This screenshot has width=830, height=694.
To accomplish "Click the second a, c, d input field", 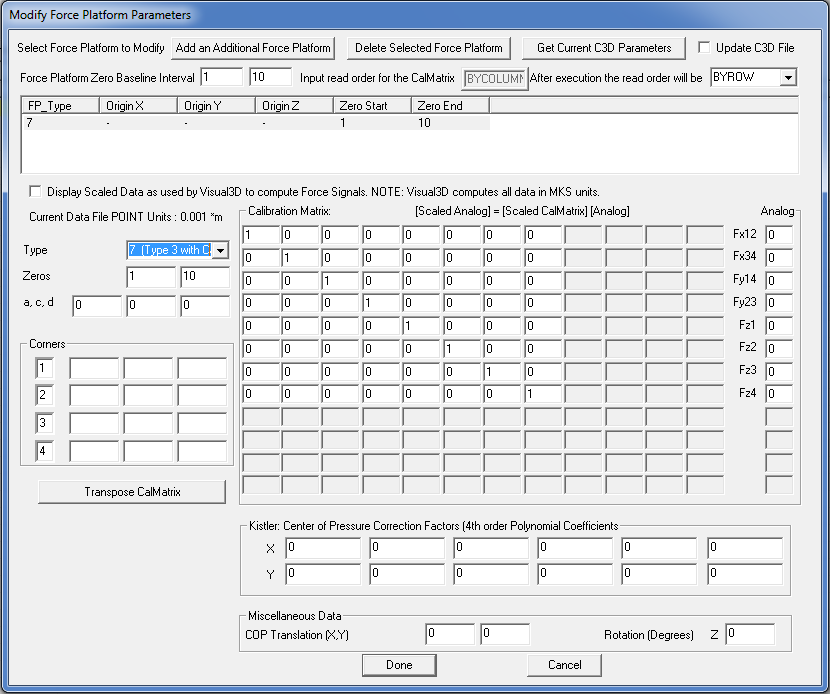I will pos(151,306).
